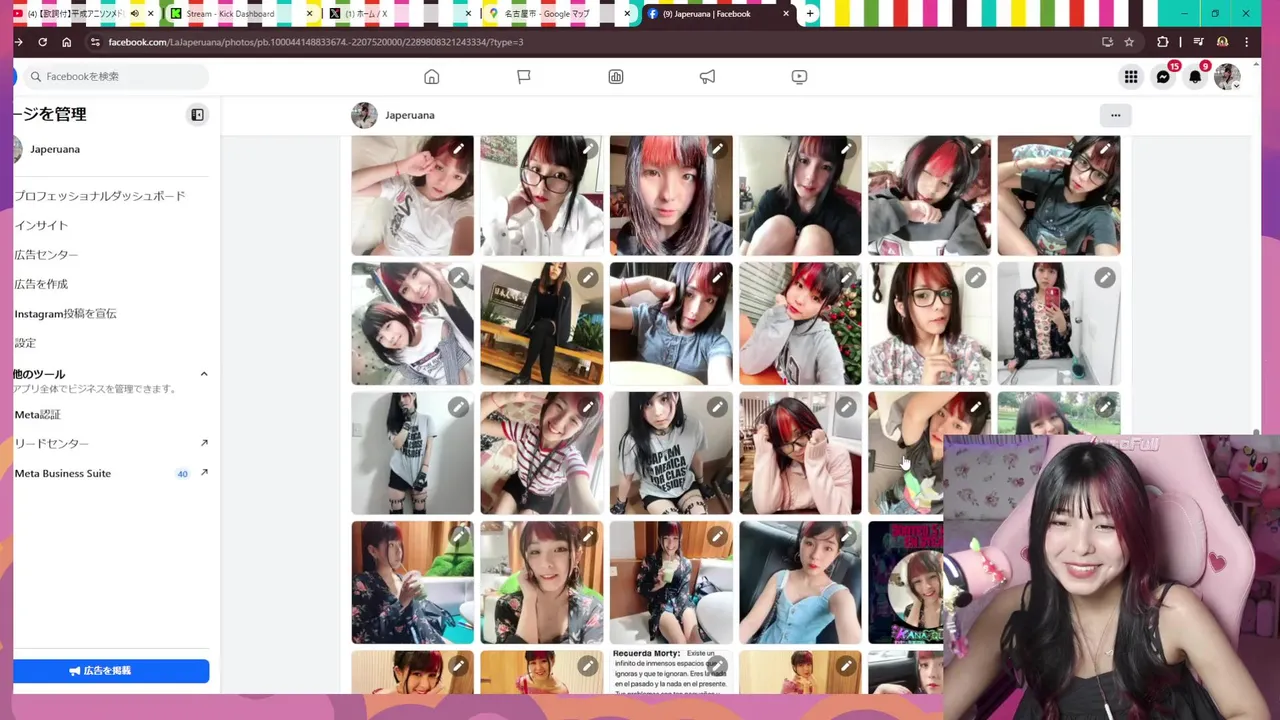The width and height of the screenshot is (1280, 720).
Task: Open the Recuerda Morty text post thumbnail
Action: [x=670, y=672]
